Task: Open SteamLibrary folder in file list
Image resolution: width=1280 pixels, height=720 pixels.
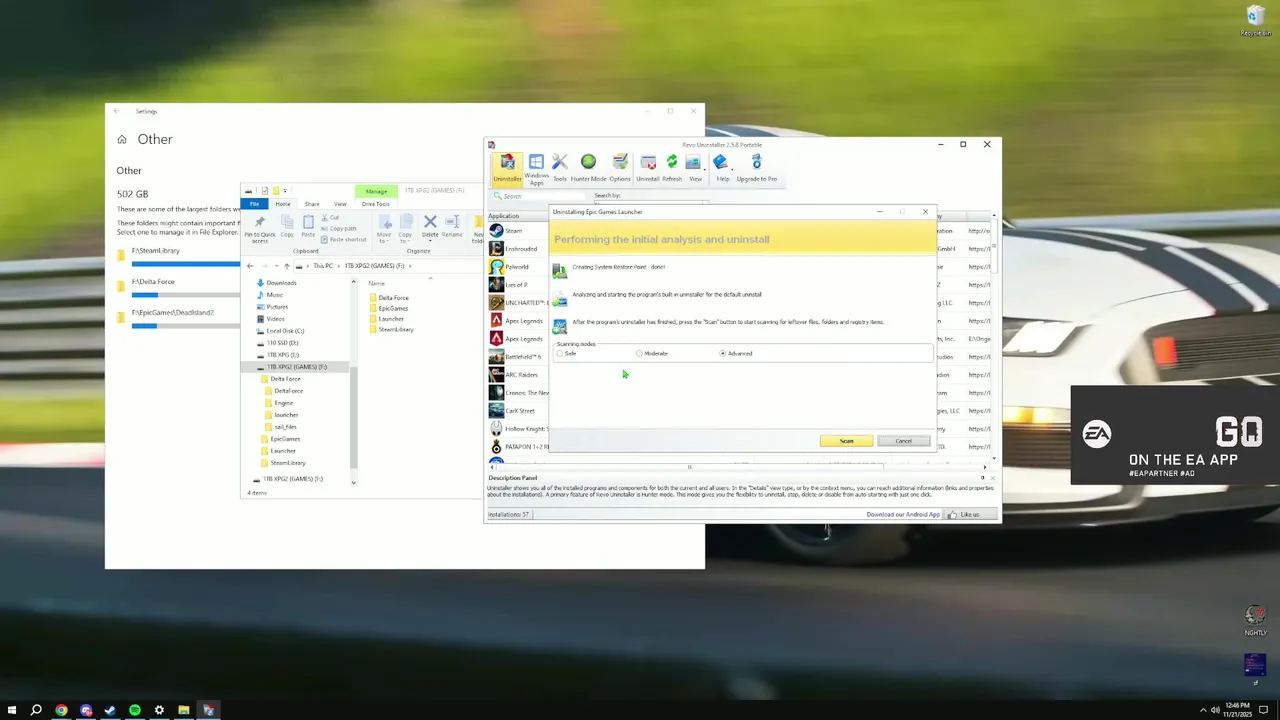Action: [391, 329]
